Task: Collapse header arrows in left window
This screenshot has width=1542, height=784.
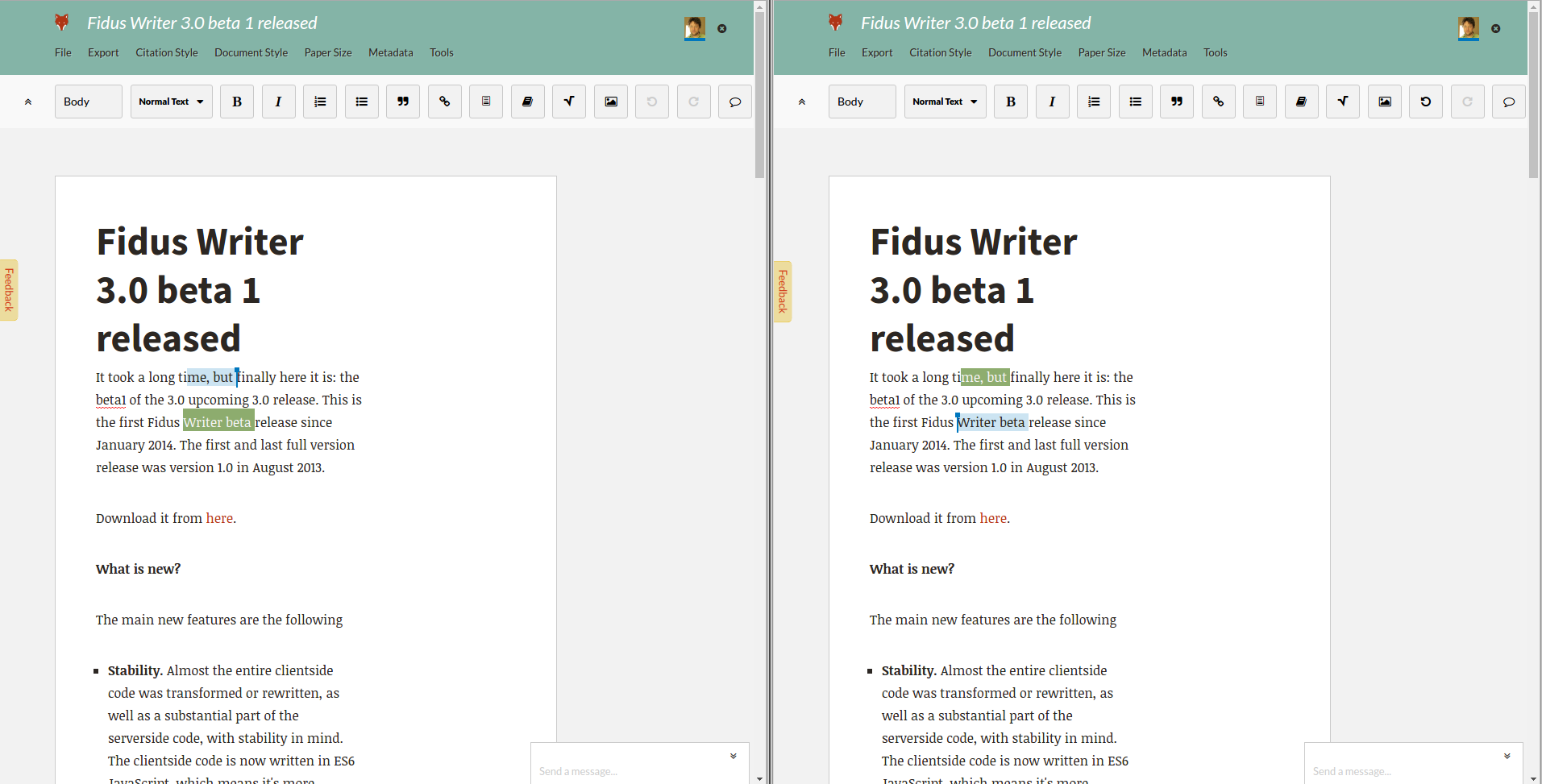Action: pyautogui.click(x=28, y=102)
